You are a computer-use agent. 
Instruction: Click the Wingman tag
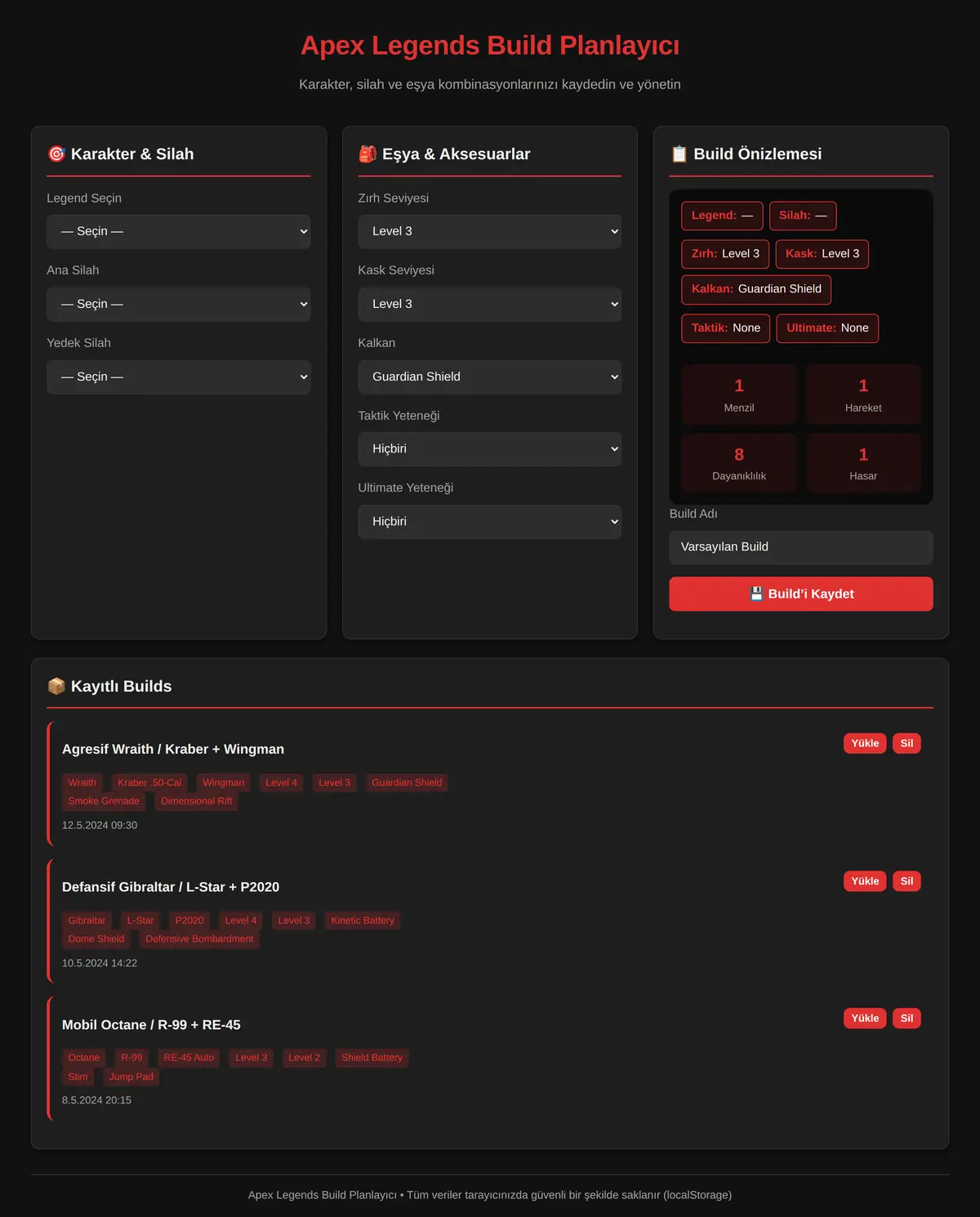(224, 782)
